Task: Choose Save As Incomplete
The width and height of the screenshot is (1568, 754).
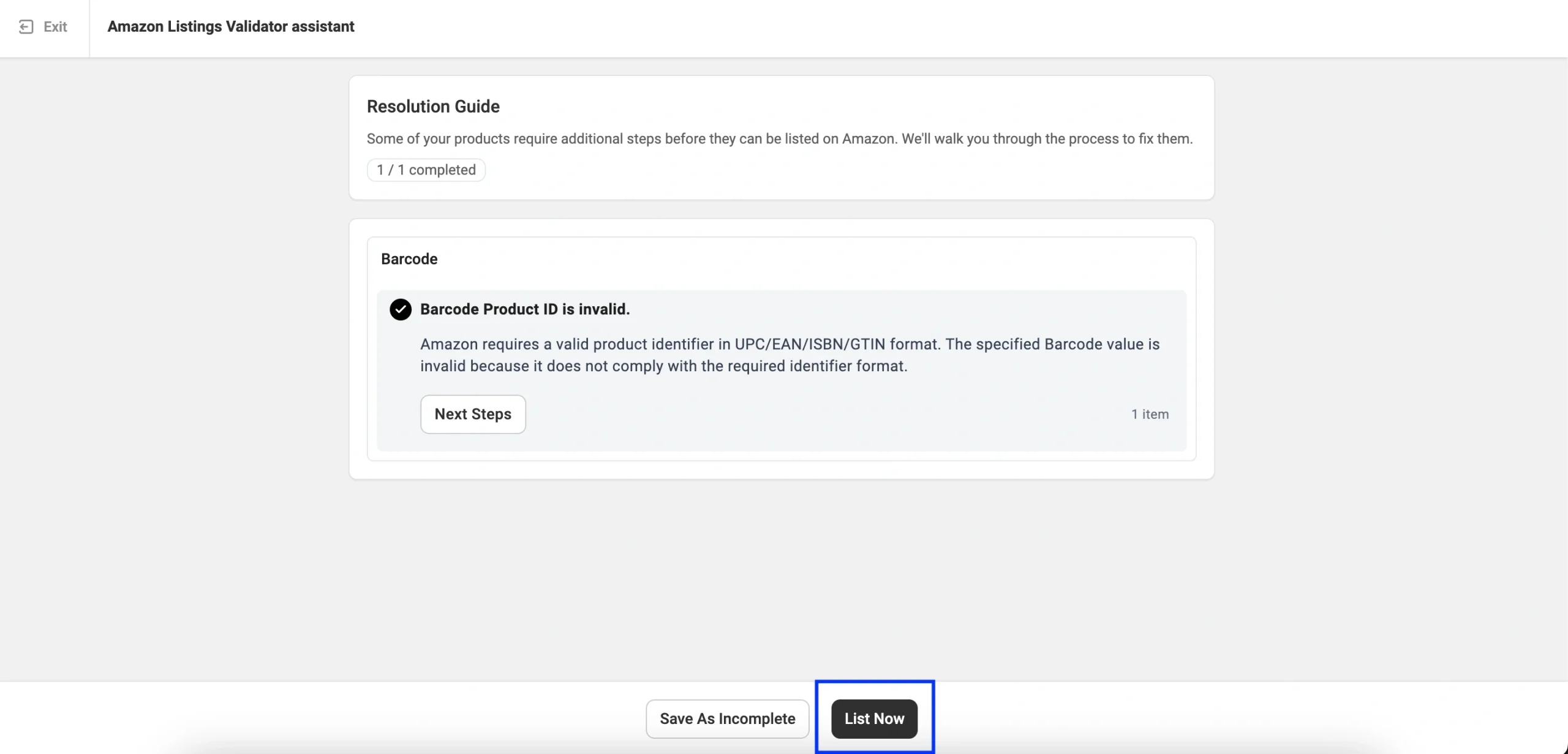Action: pos(727,718)
